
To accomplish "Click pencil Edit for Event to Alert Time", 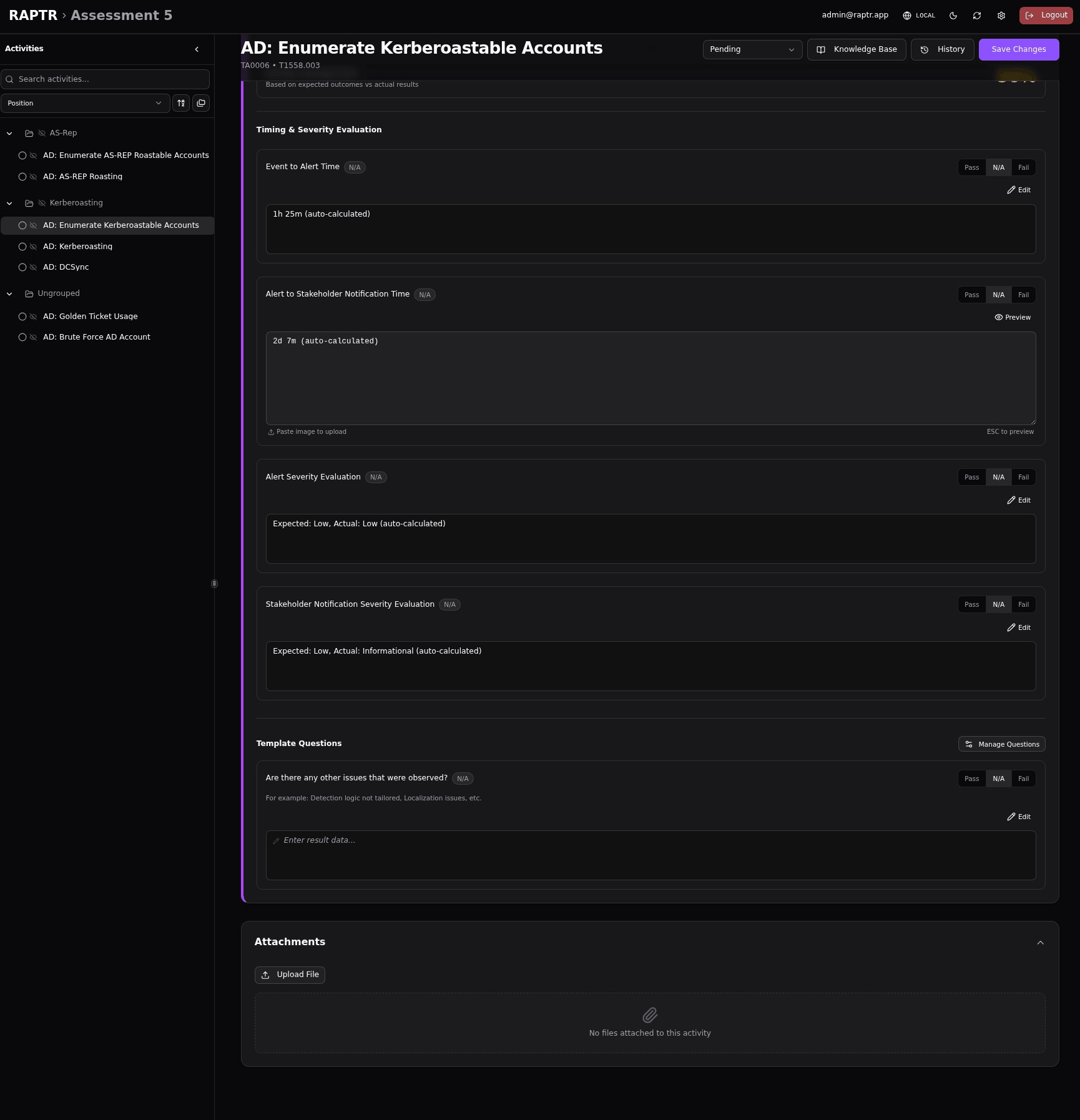I will pos(1019,190).
